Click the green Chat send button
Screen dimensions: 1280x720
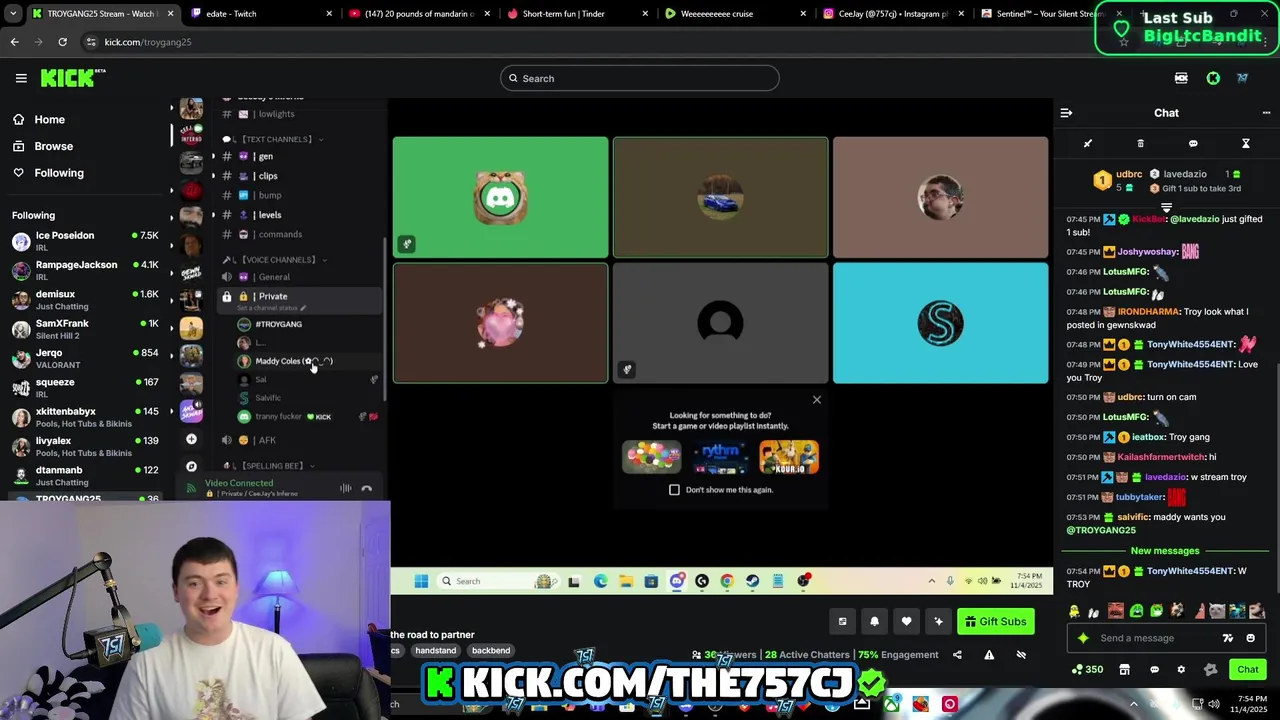(1248, 670)
